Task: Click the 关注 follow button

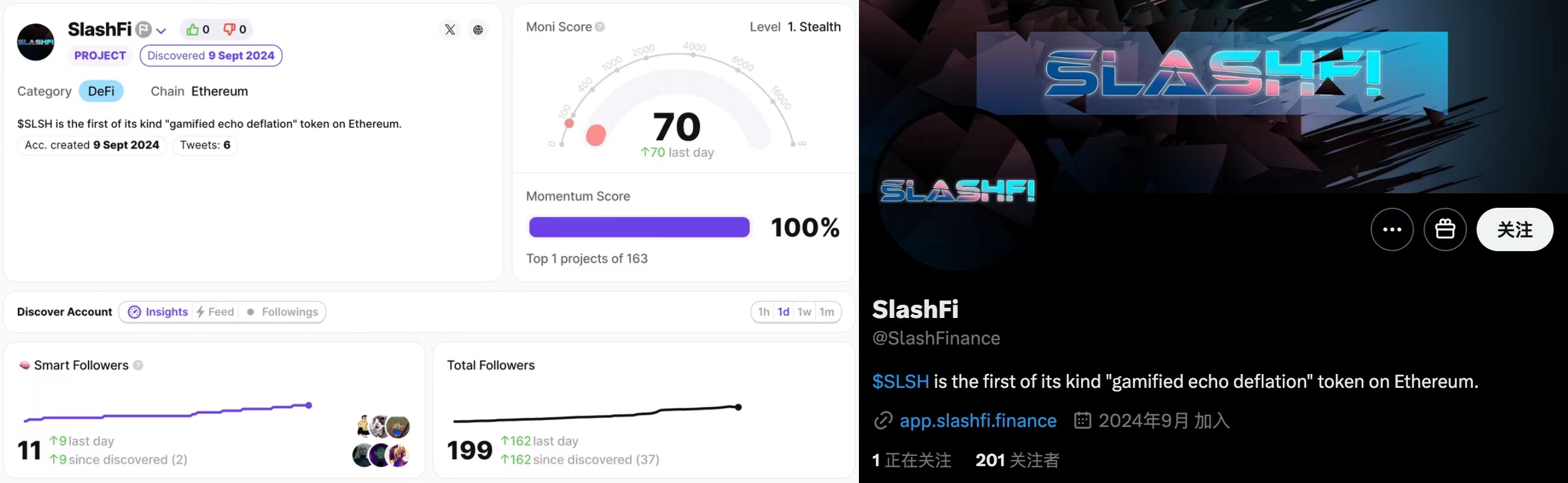Action: pos(1514,229)
